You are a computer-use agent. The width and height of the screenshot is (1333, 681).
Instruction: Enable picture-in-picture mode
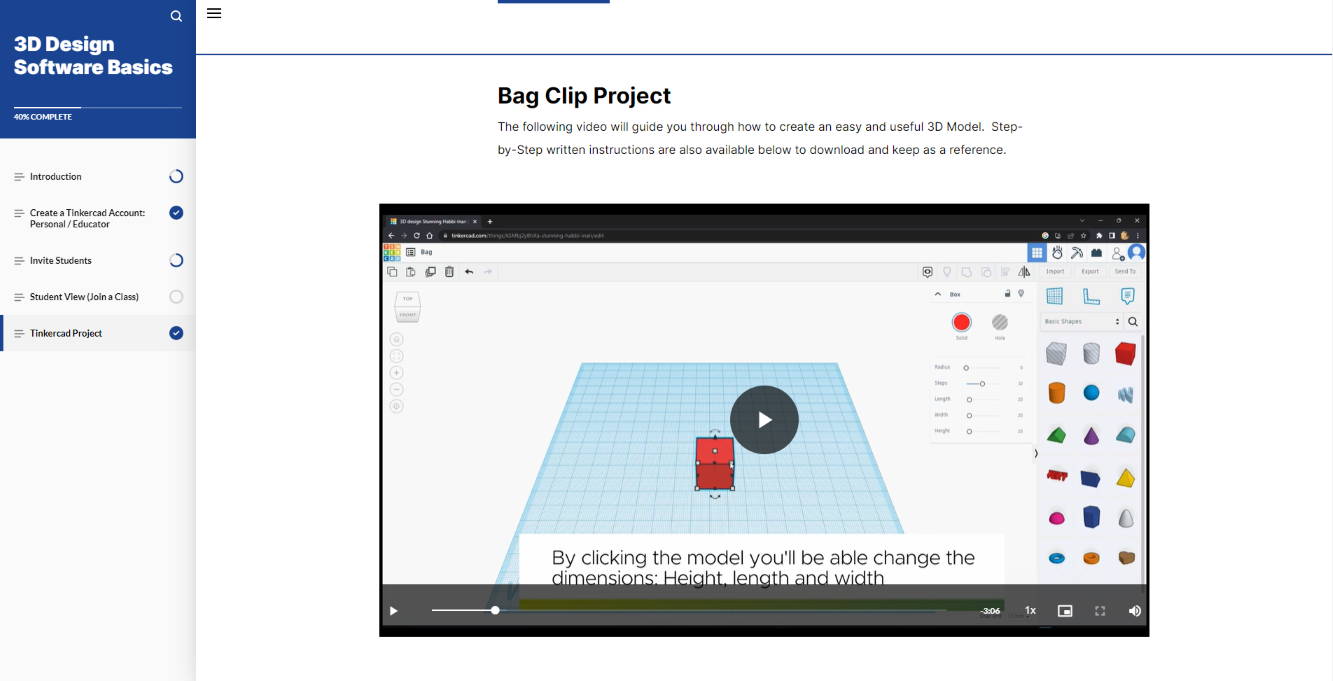click(1065, 611)
